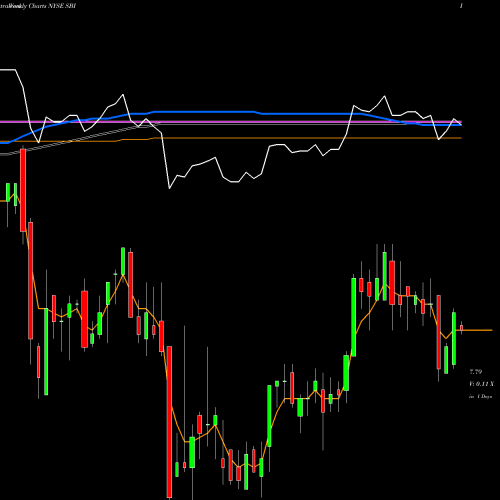Click the 7.79 price value label
Screen dimensions: 500x500
tap(476, 372)
